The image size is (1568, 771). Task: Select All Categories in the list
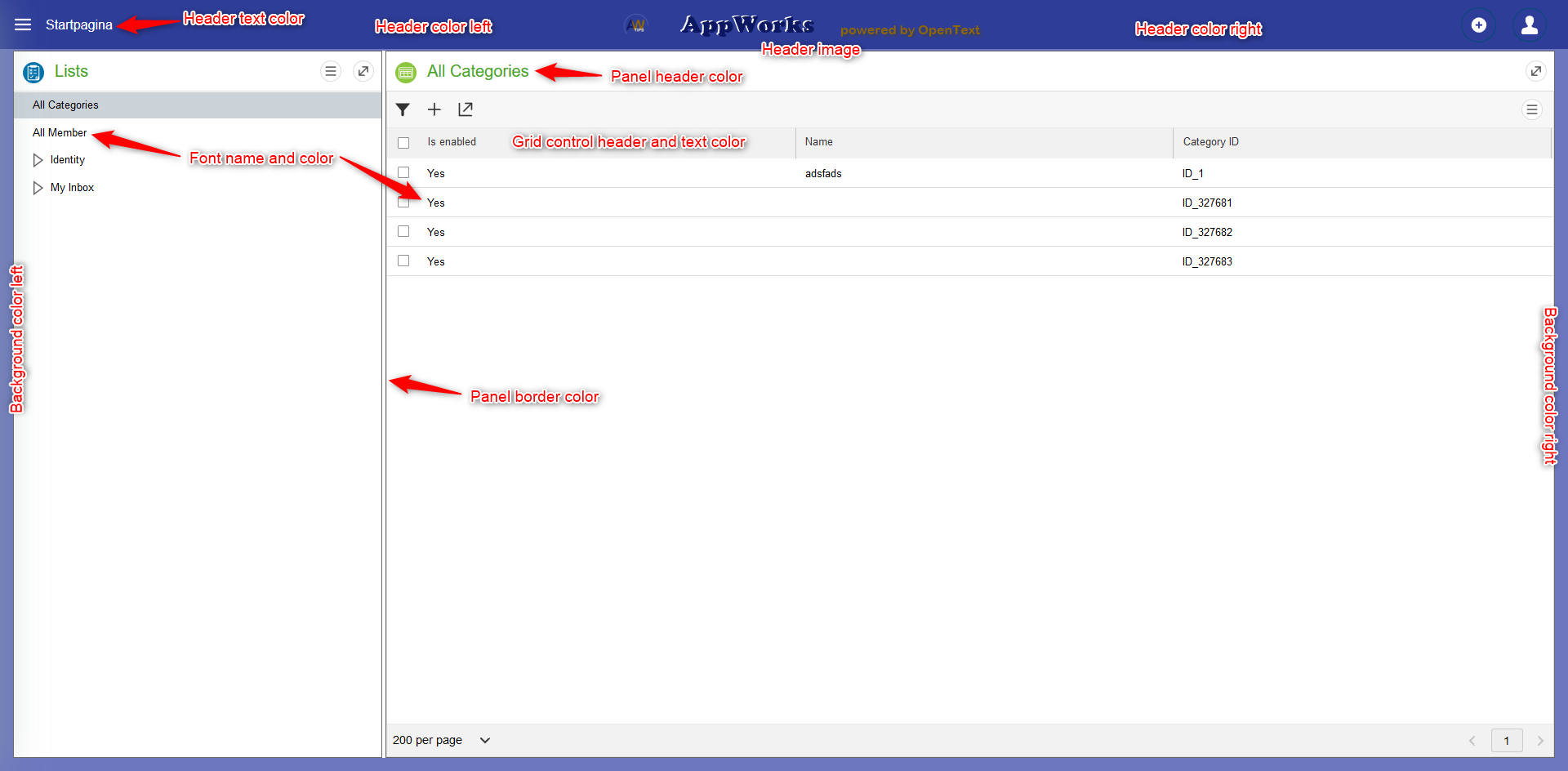coord(65,105)
